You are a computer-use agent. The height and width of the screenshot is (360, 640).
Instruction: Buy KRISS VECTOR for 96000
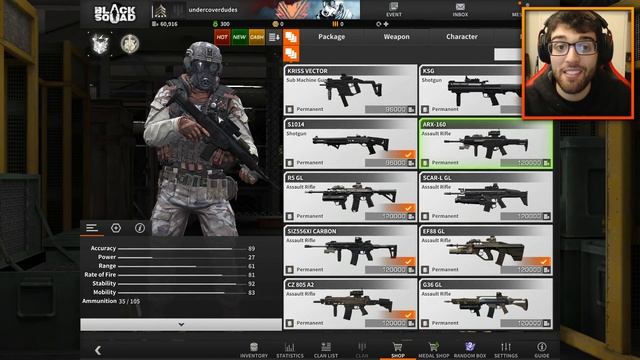[x=390, y=109]
